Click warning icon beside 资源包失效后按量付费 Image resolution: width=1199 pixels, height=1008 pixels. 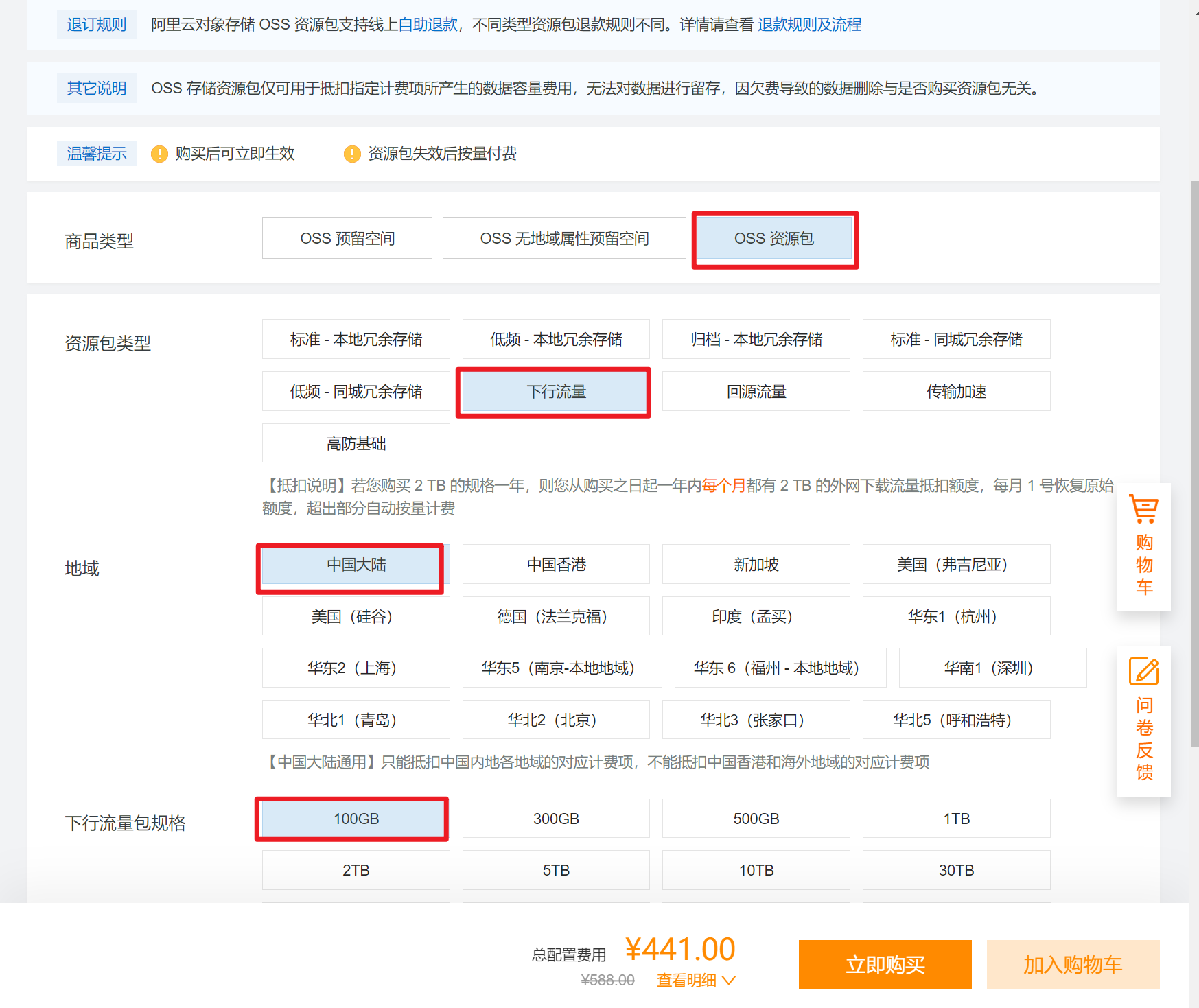click(x=352, y=154)
